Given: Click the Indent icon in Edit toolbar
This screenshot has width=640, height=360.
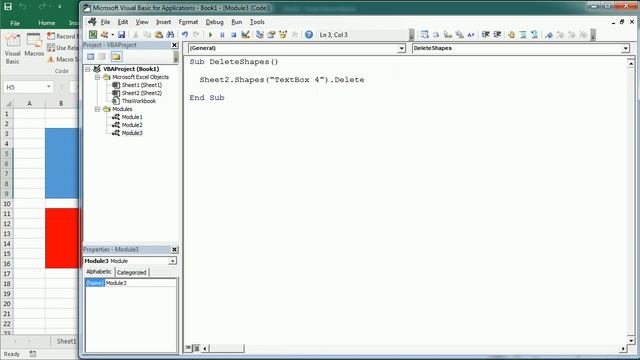Looking at the screenshot, I should (485, 35).
